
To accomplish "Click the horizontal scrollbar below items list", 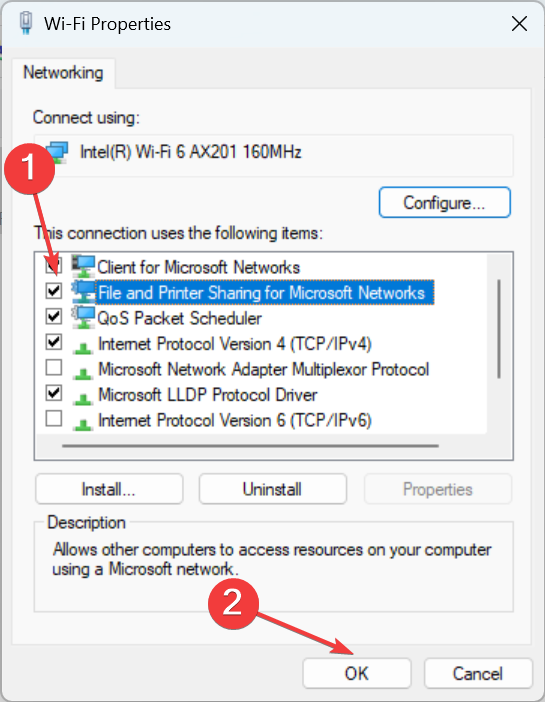I will (250, 446).
